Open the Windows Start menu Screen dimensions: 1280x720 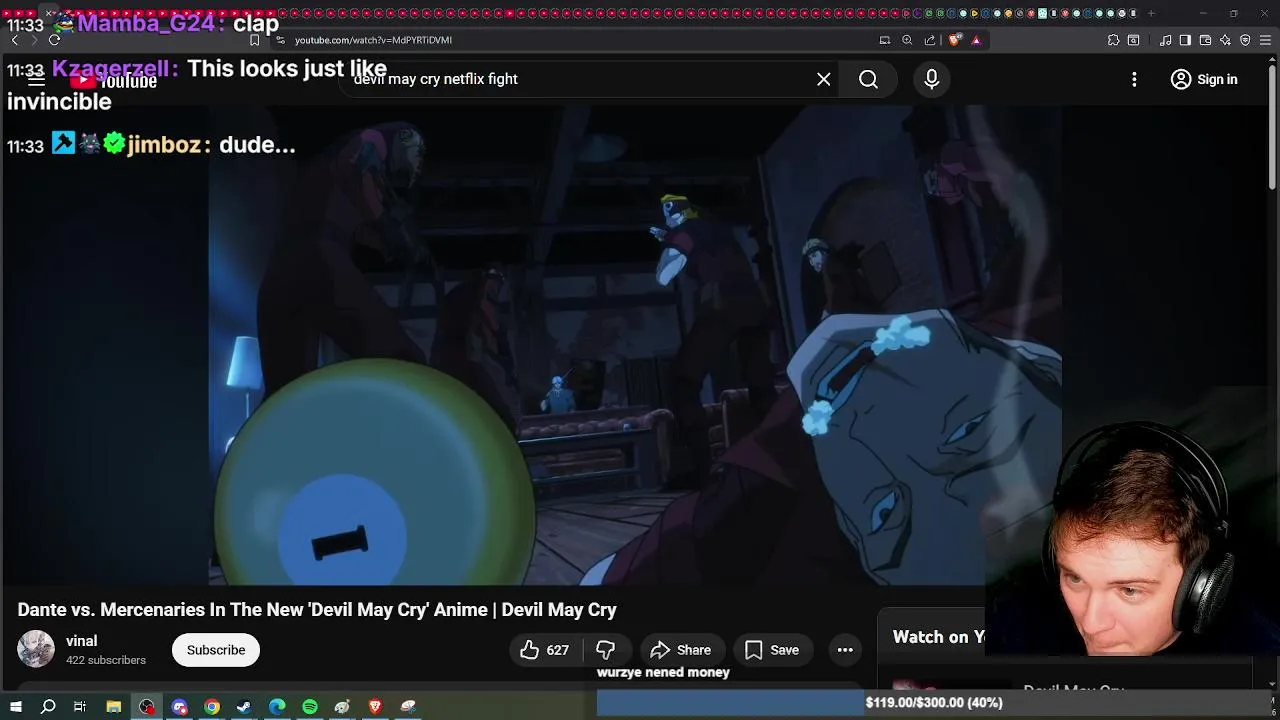(x=16, y=707)
